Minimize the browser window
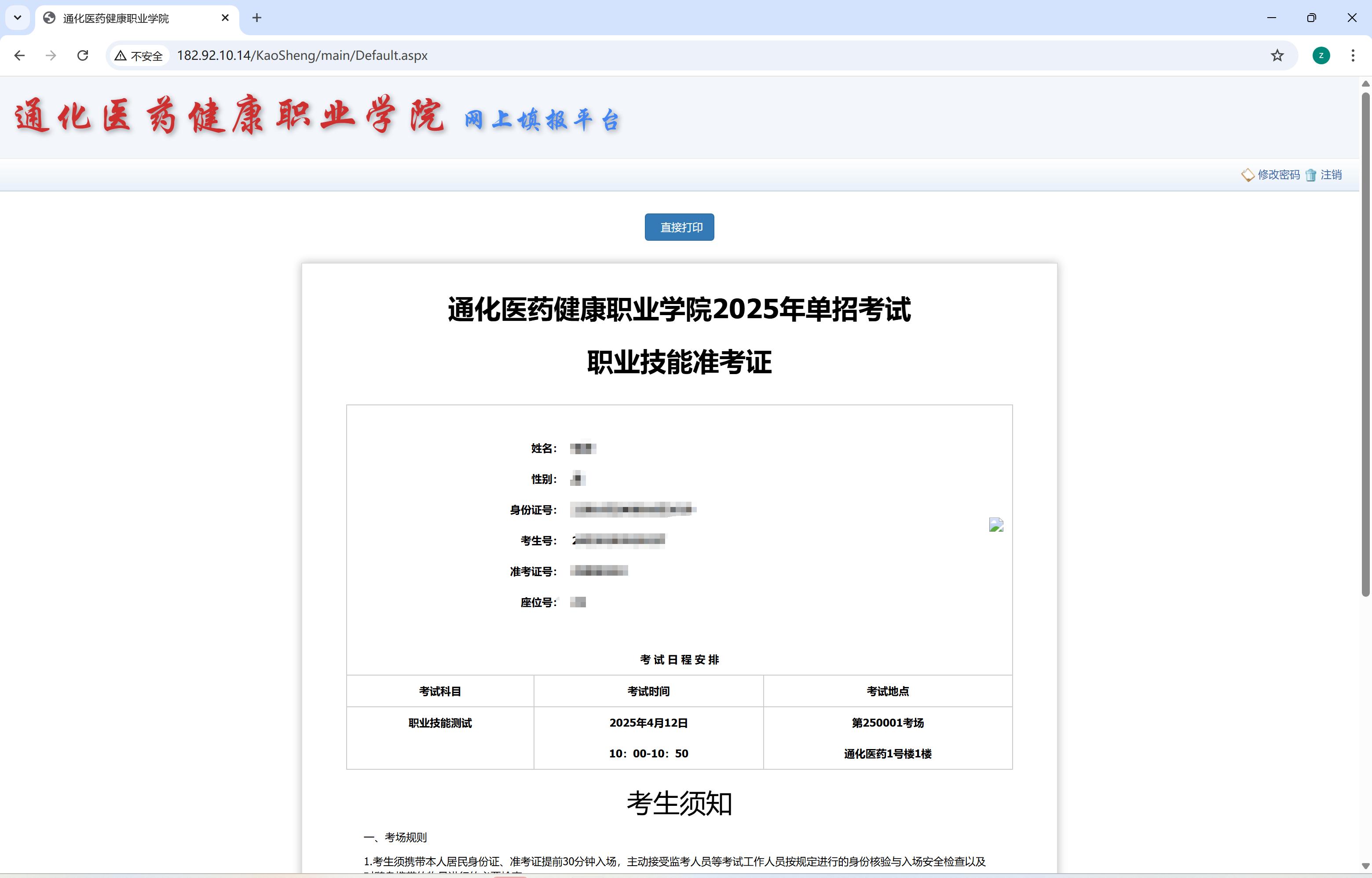The width and height of the screenshot is (1372, 878). tap(1272, 18)
